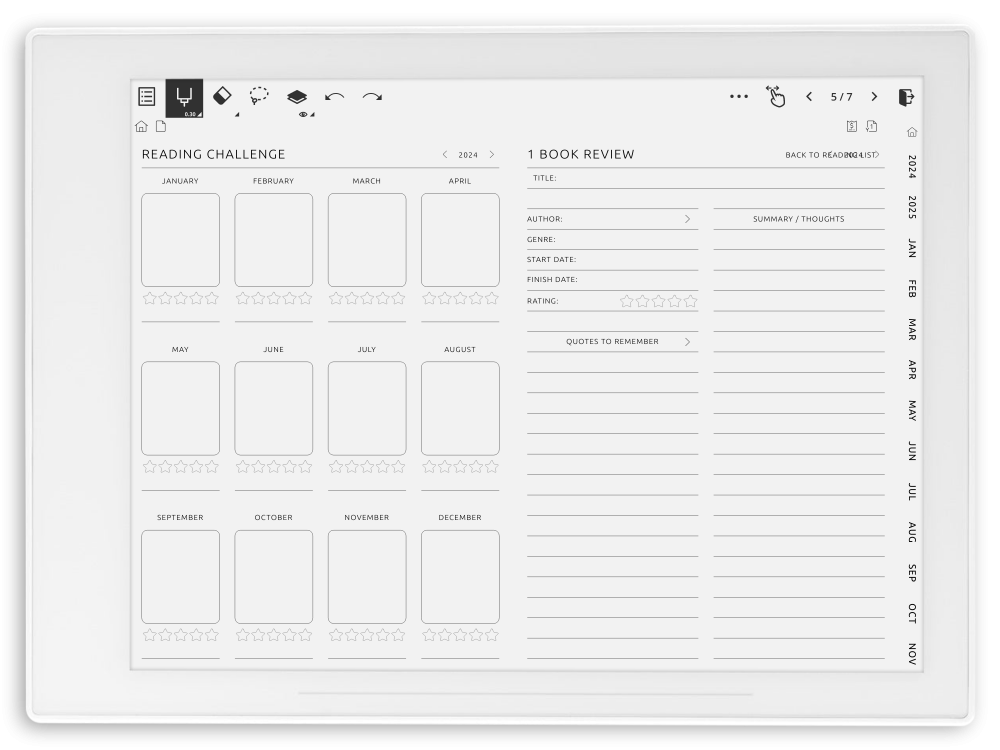Jump to the MAR side tab
The image size is (1000, 750).
(912, 330)
